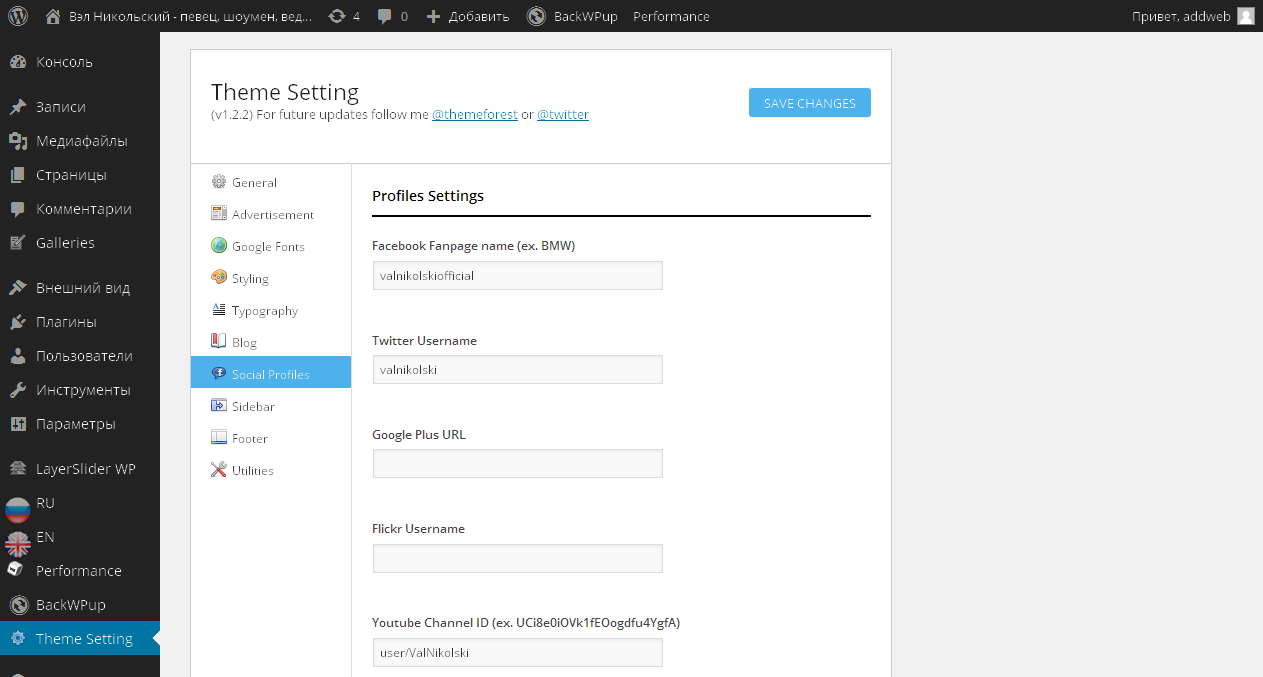The width and height of the screenshot is (1263, 677).
Task: Click the WordPress logo icon
Action: point(18,16)
